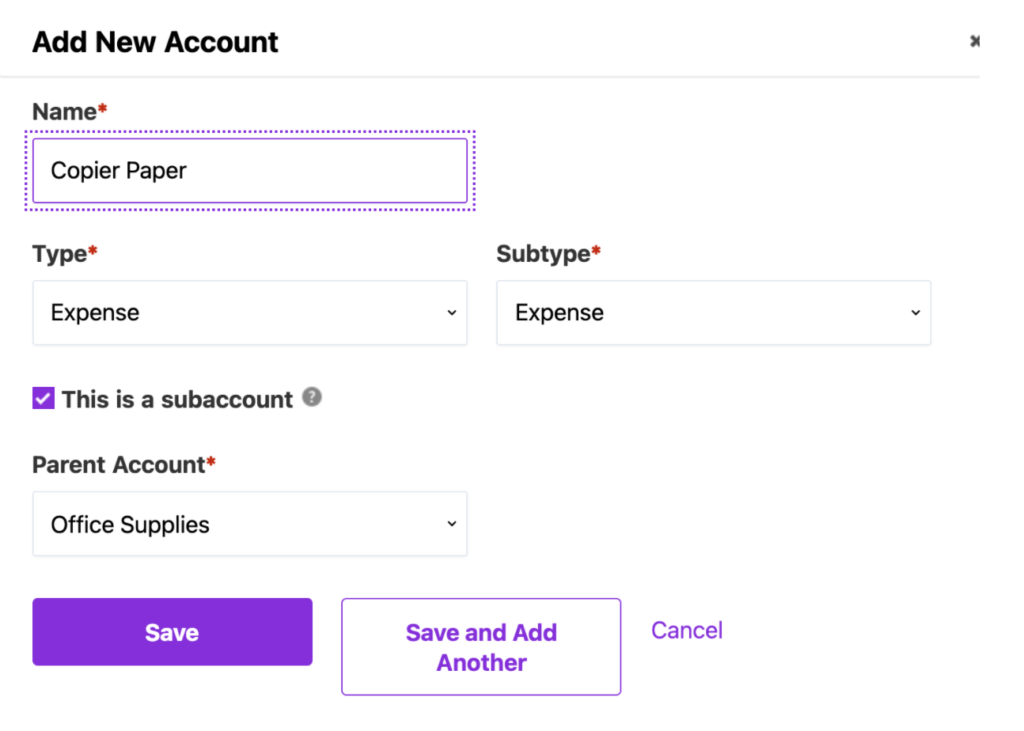The height and width of the screenshot is (731, 1024).
Task: Expand the Parent Account dropdown Office Supplies
Action: [250, 524]
